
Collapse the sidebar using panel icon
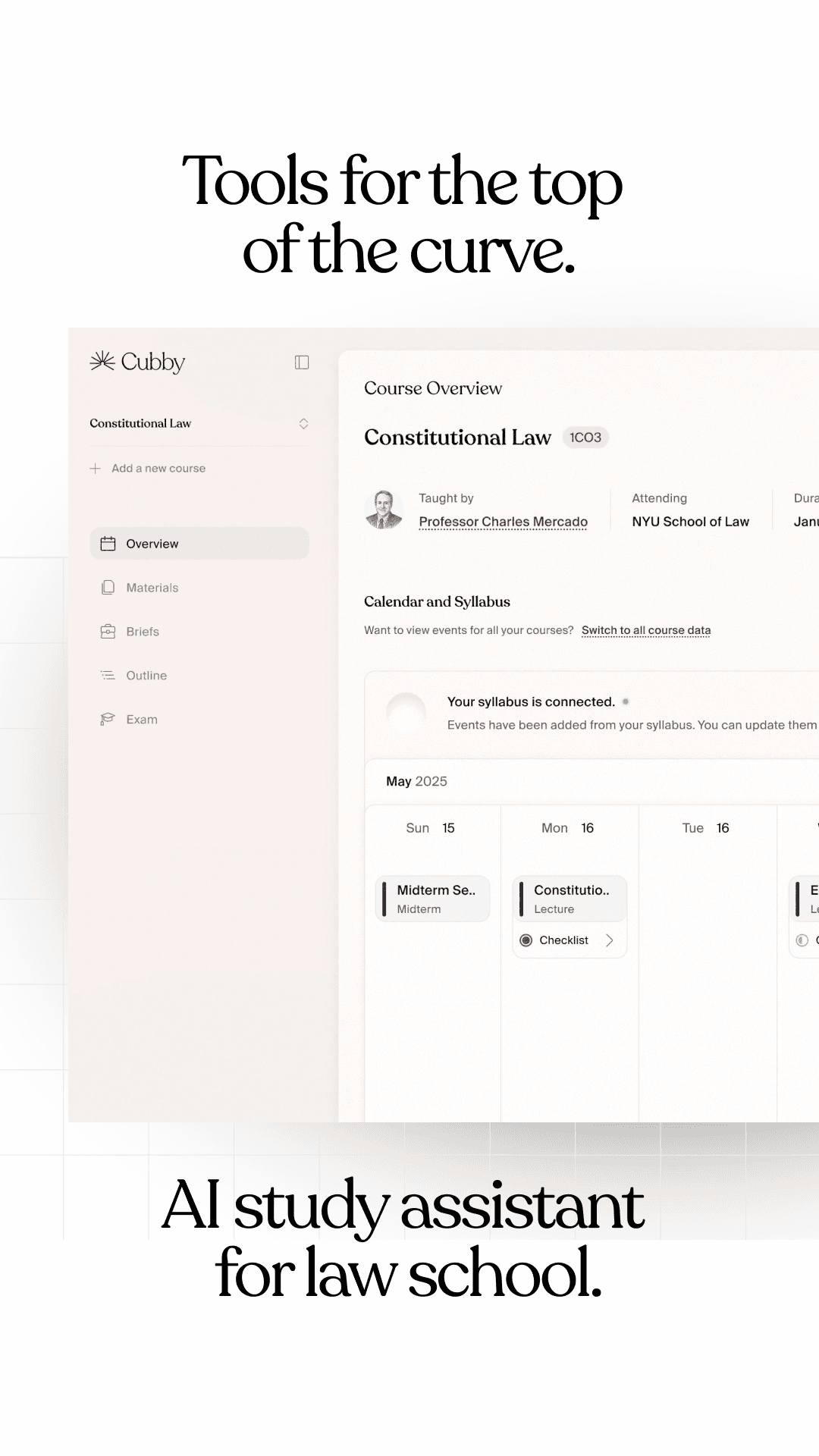click(302, 362)
